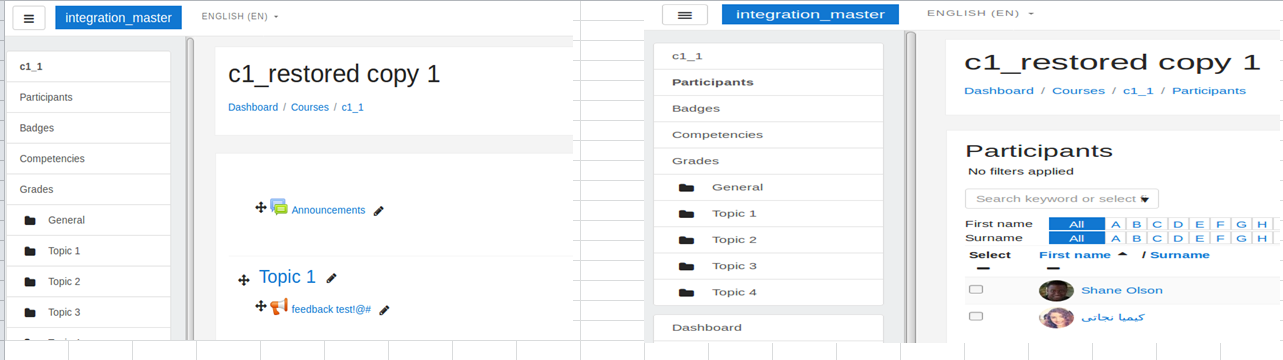This screenshot has width=1283, height=360.
Task: Open the left hamburger navigation menu
Action: click(29, 18)
